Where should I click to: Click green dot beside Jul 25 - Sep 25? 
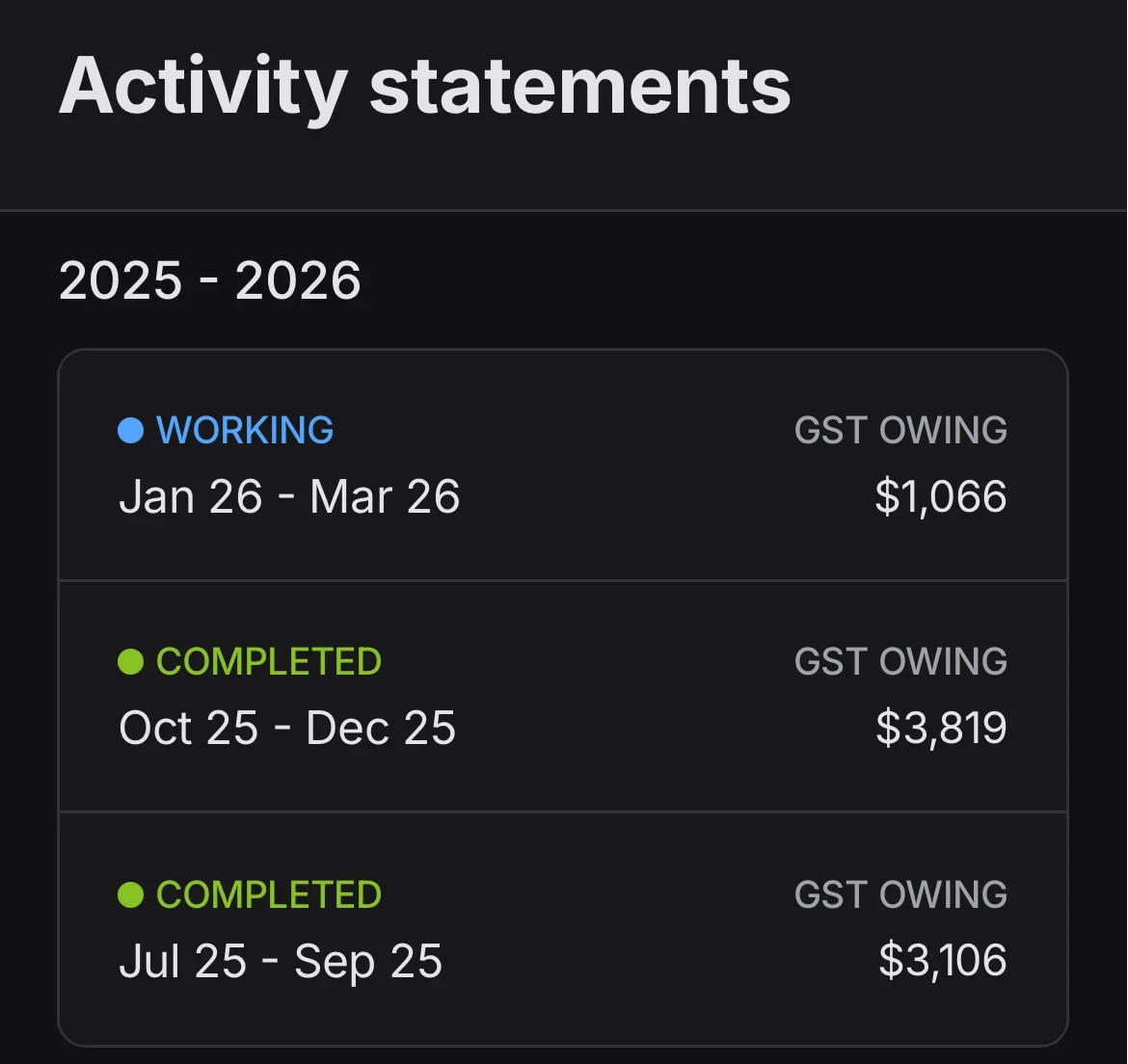130,895
